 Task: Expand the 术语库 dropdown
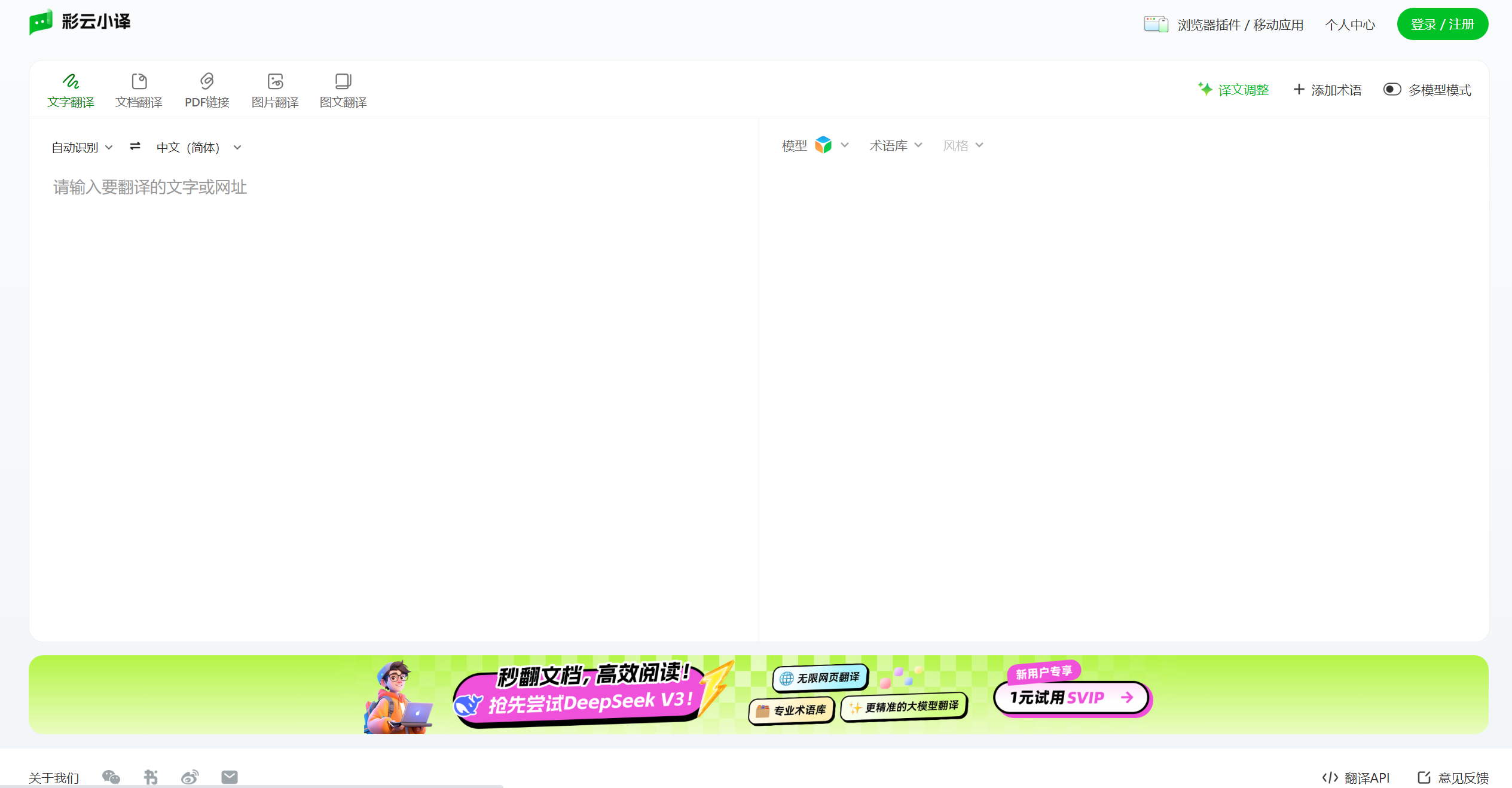pos(895,145)
